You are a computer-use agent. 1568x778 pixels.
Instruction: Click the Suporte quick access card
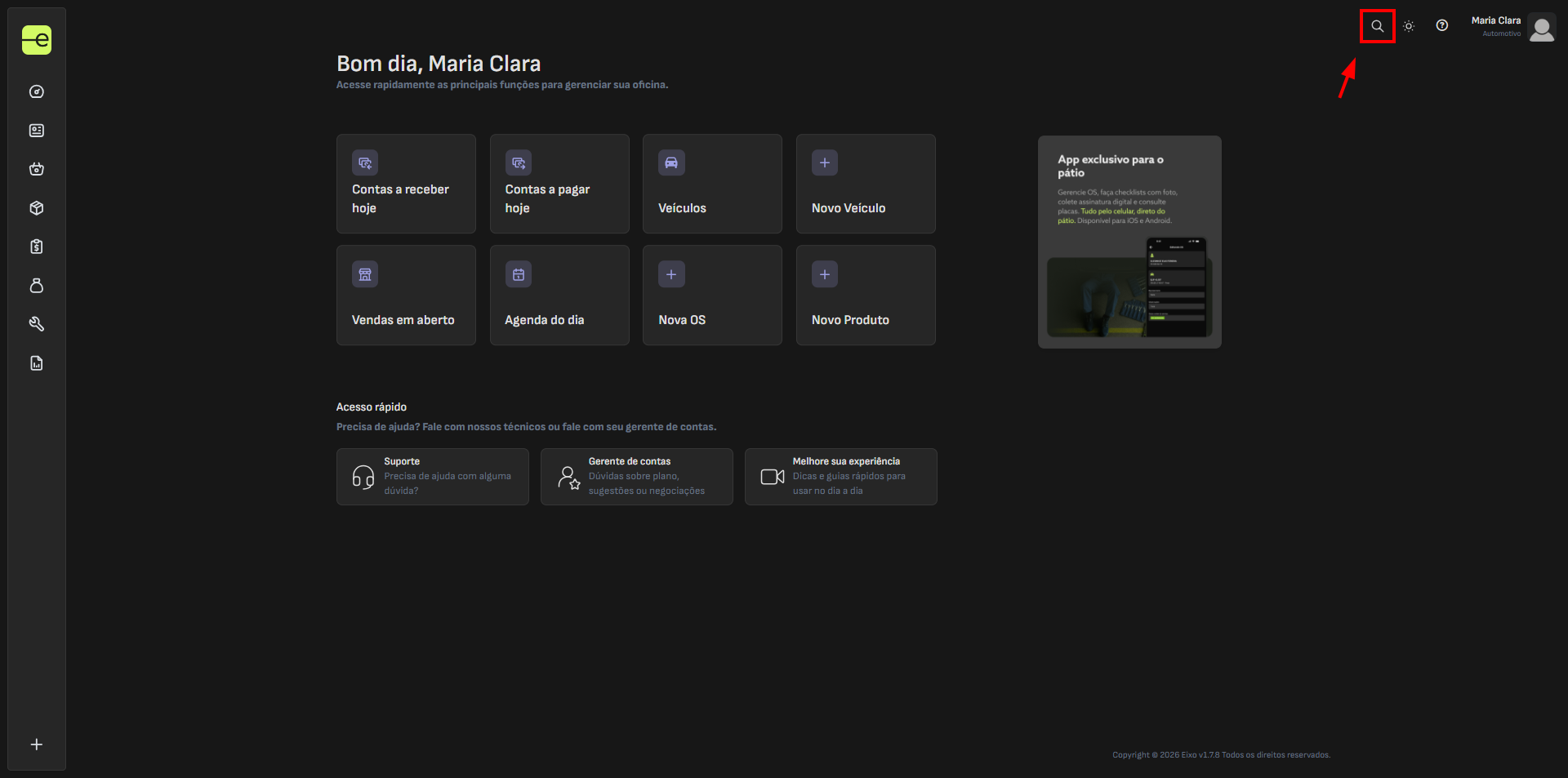(432, 477)
